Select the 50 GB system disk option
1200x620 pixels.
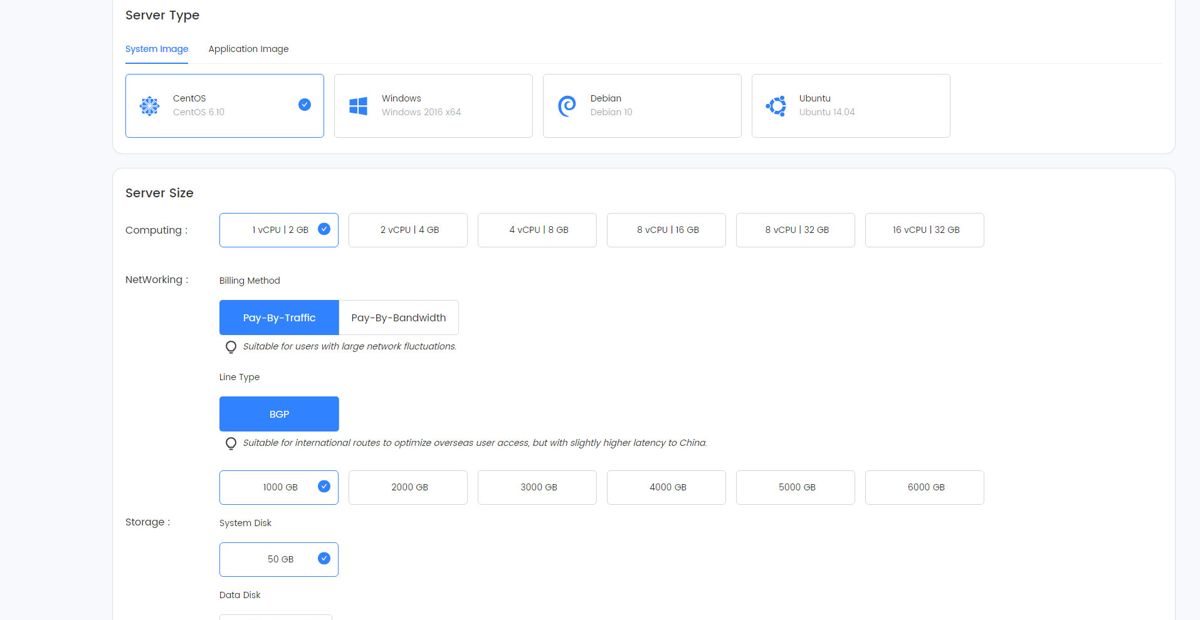tap(279, 559)
